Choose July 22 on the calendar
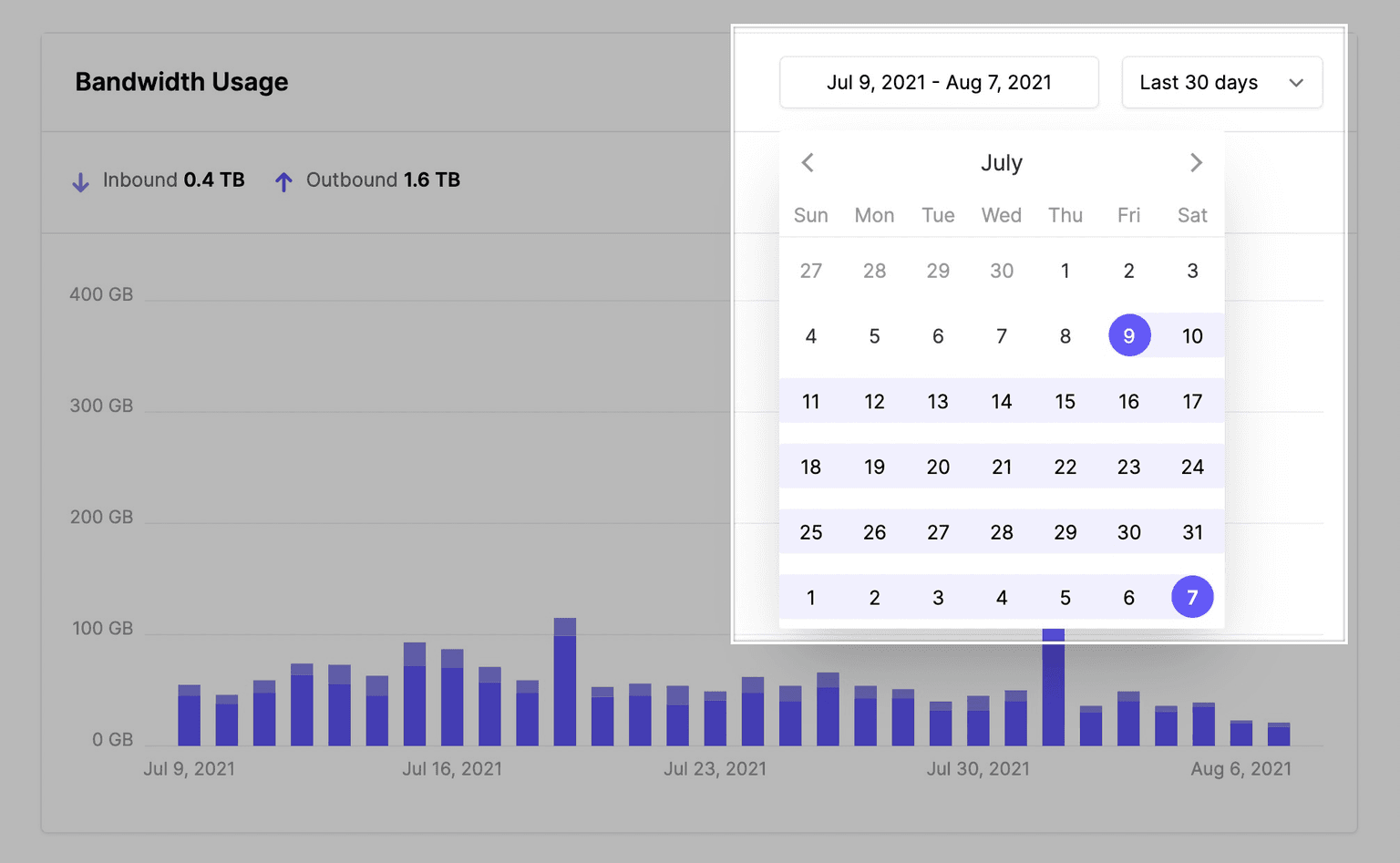This screenshot has height=863, width=1400. point(1065,467)
